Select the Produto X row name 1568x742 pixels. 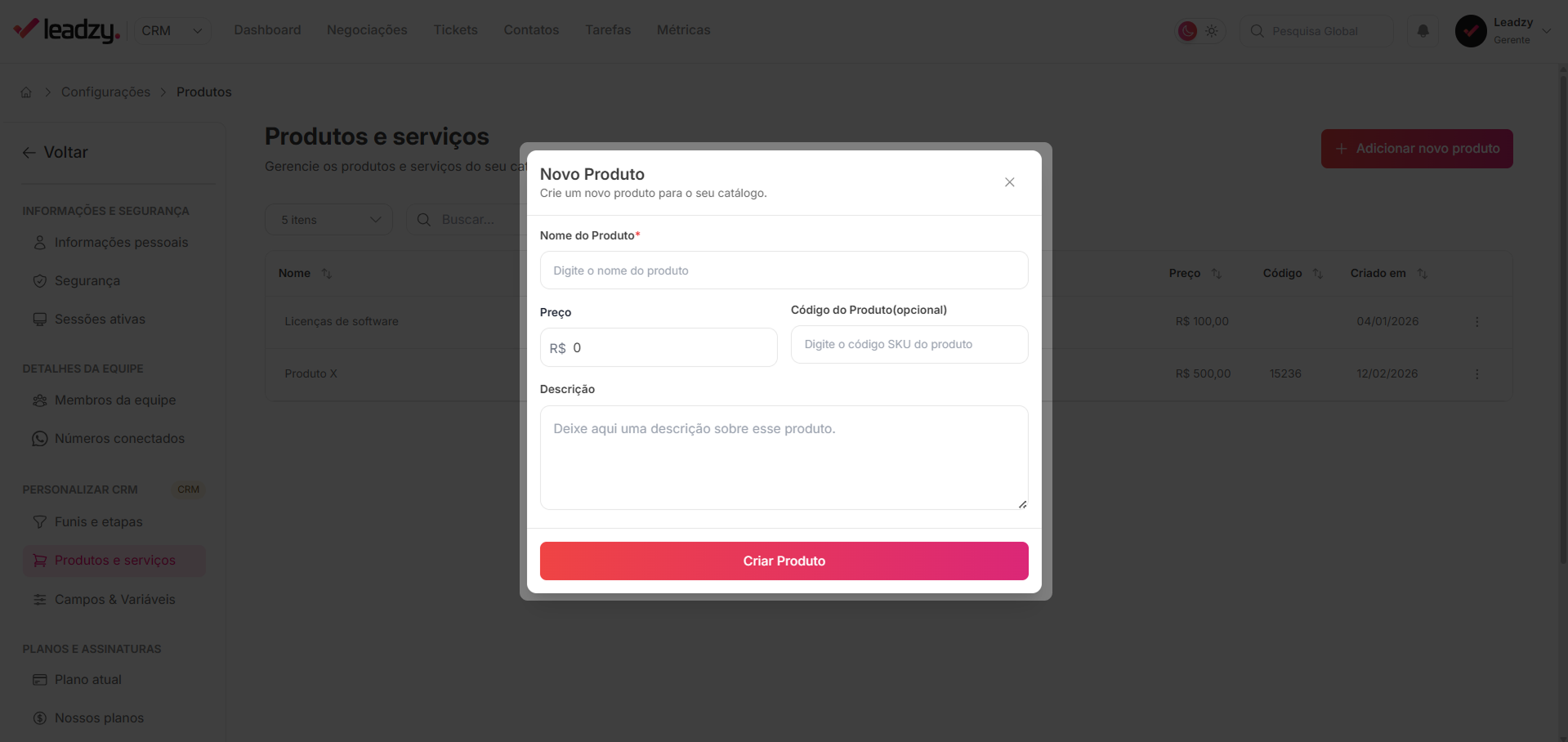tap(310, 374)
